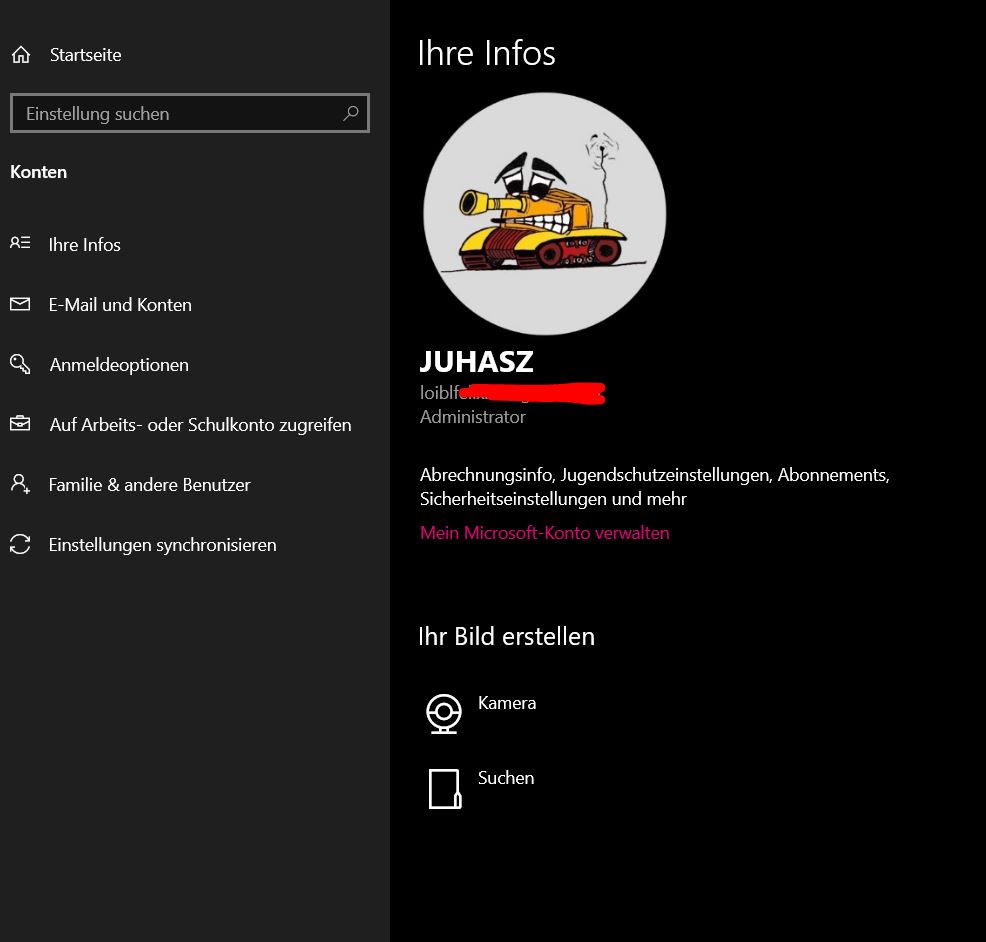Click the Anmeldeoptionen key icon
Image resolution: width=986 pixels, height=942 pixels.
20,363
